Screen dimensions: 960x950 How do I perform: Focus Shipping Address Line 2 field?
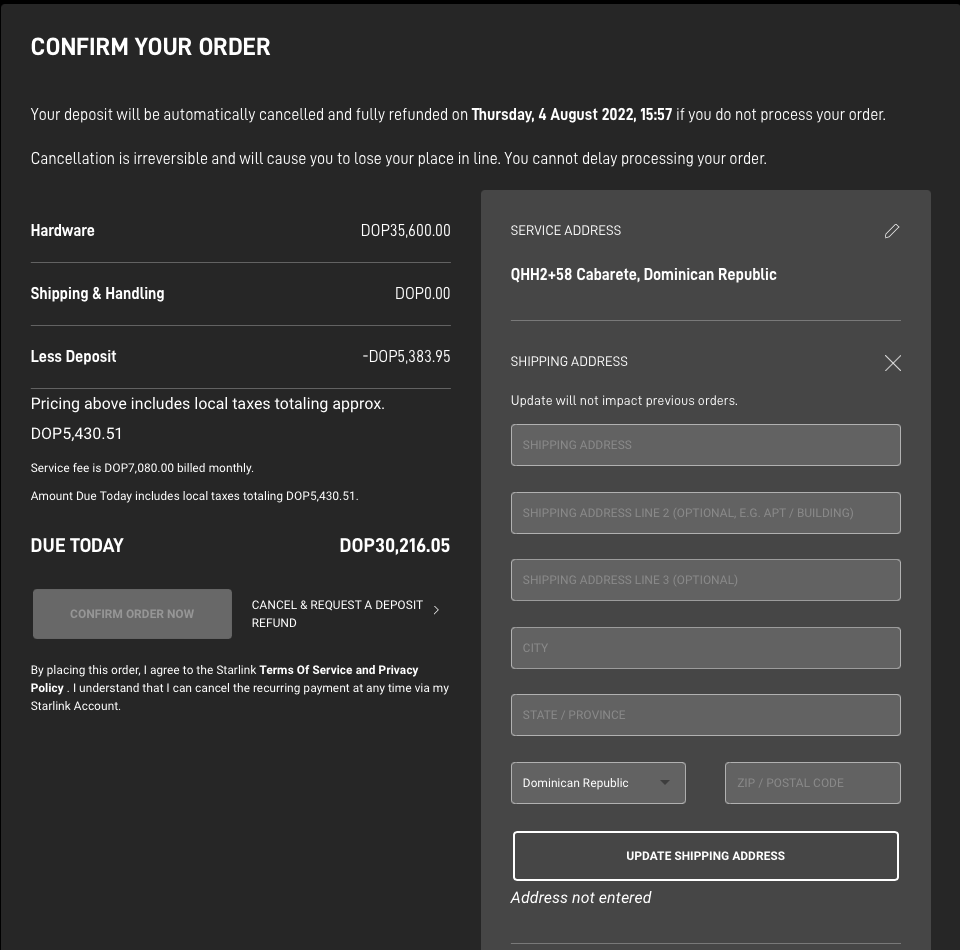point(706,513)
